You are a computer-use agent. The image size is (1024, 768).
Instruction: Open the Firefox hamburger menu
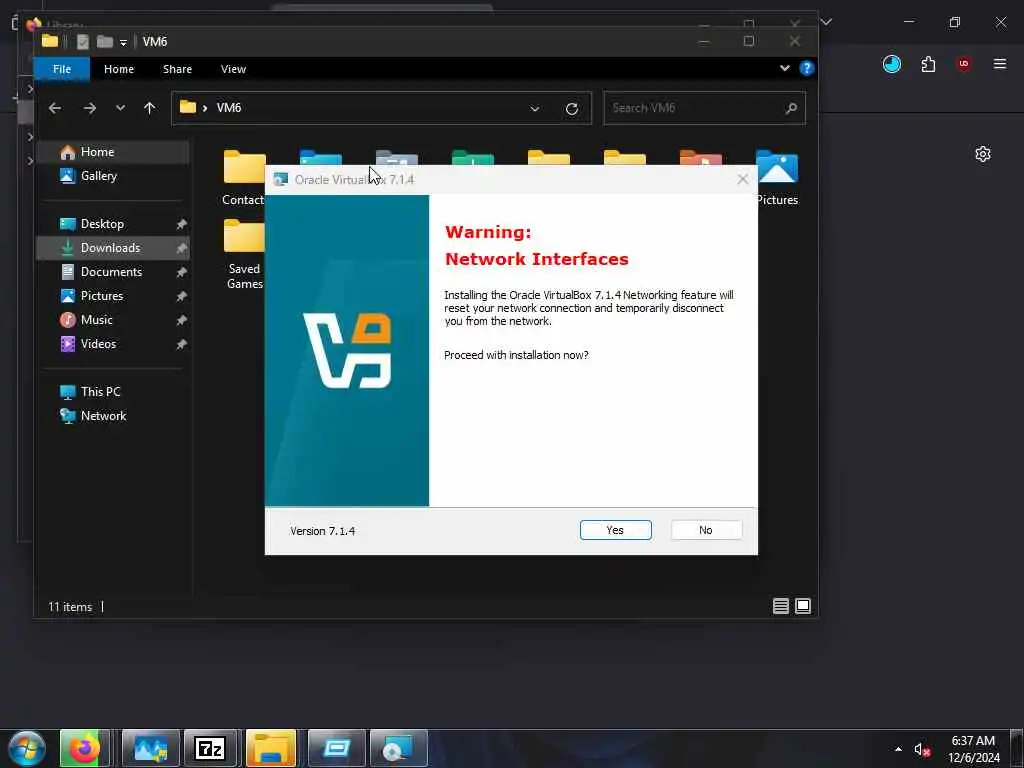(x=999, y=64)
